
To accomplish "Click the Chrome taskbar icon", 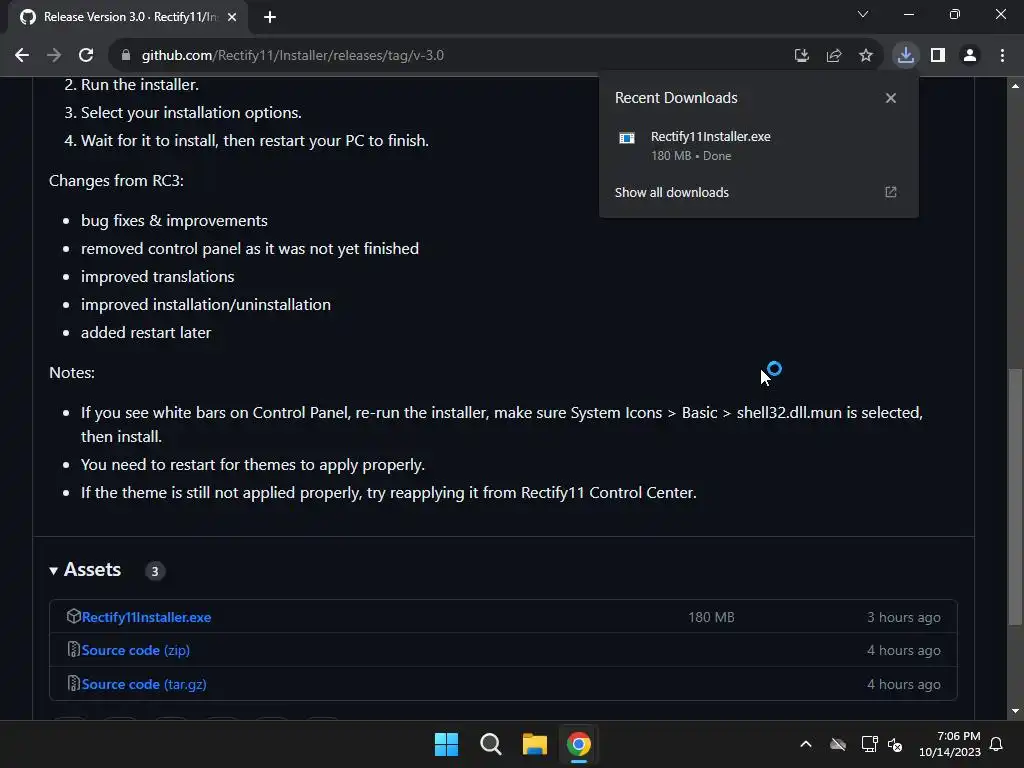I will (x=579, y=744).
